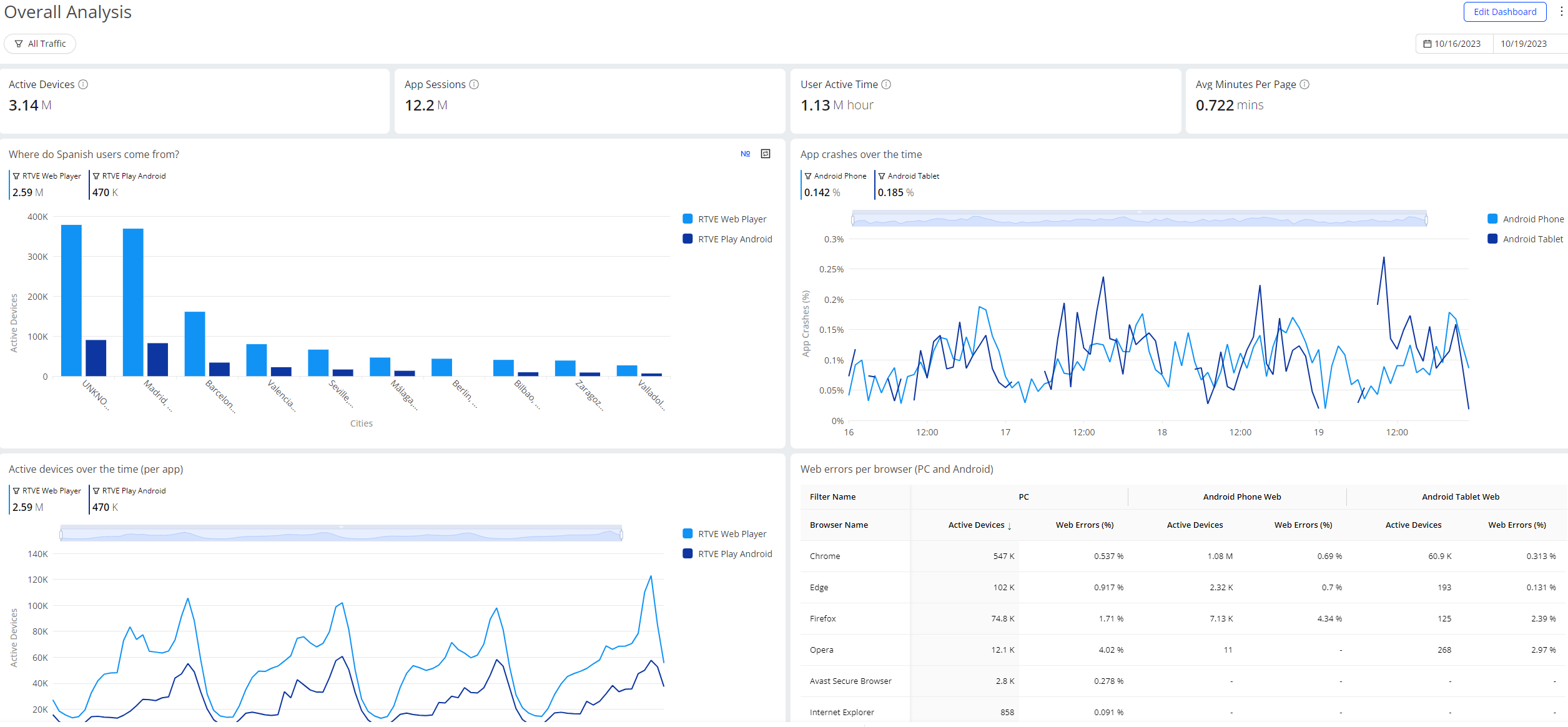The height and width of the screenshot is (727, 1568).
Task: Select the RTVE Play Android filter tab above cities chart
Action: point(129,185)
